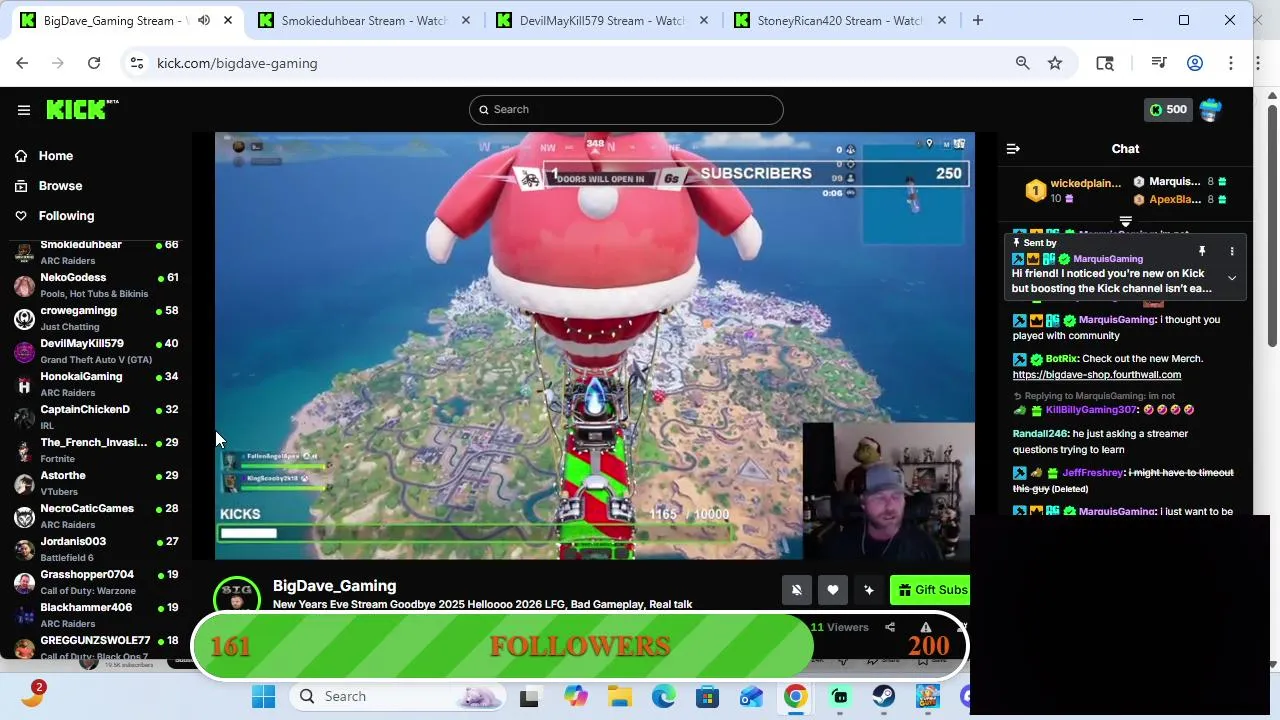Open Windows Start button
1280x720 pixels.
263,697
